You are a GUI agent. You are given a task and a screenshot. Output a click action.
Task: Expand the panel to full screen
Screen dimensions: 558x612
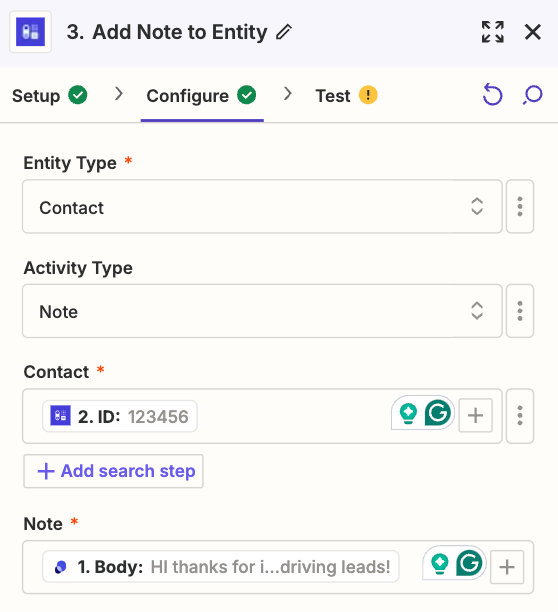(x=492, y=32)
